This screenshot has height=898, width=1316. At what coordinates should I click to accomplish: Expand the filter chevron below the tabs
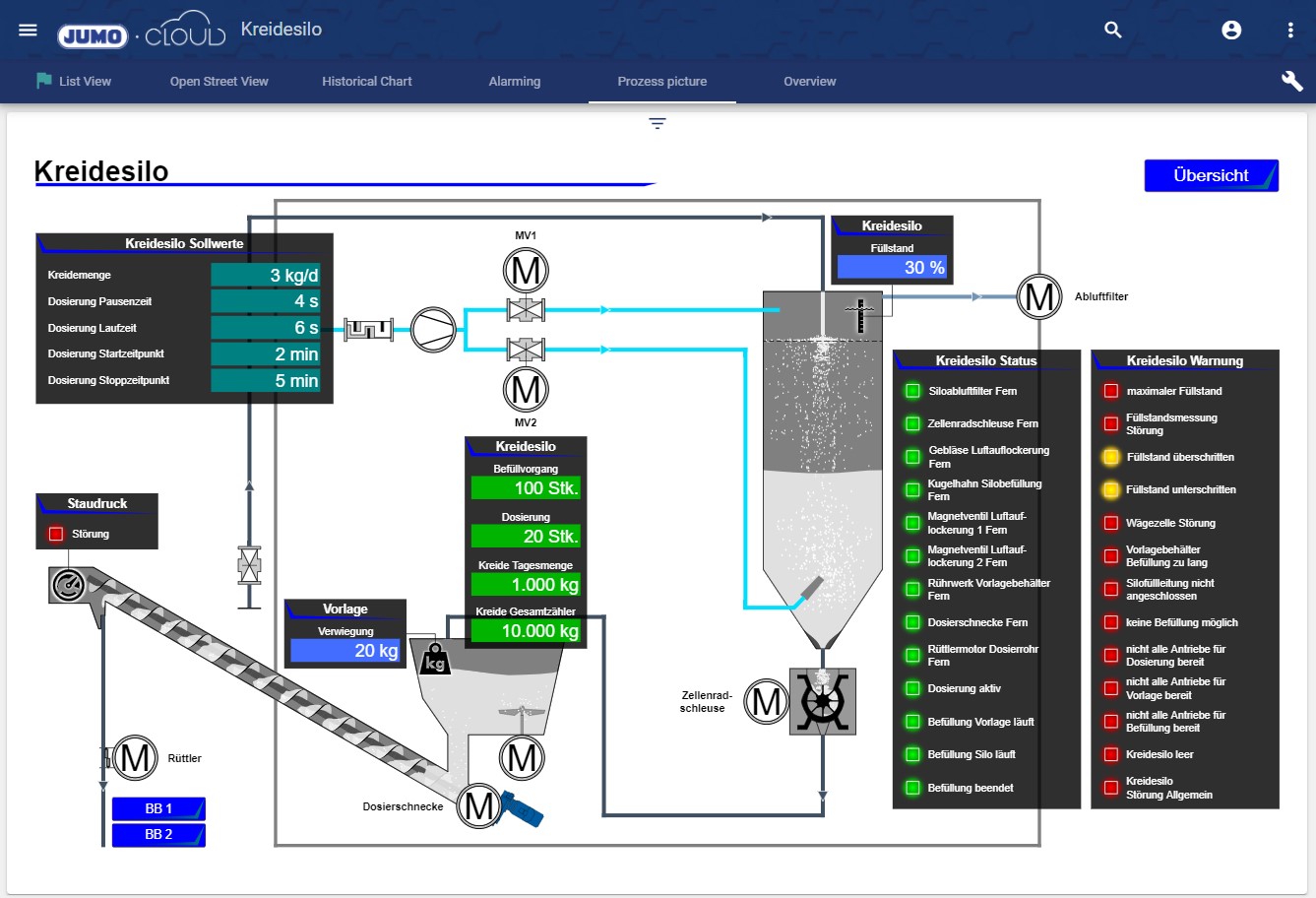point(657,123)
